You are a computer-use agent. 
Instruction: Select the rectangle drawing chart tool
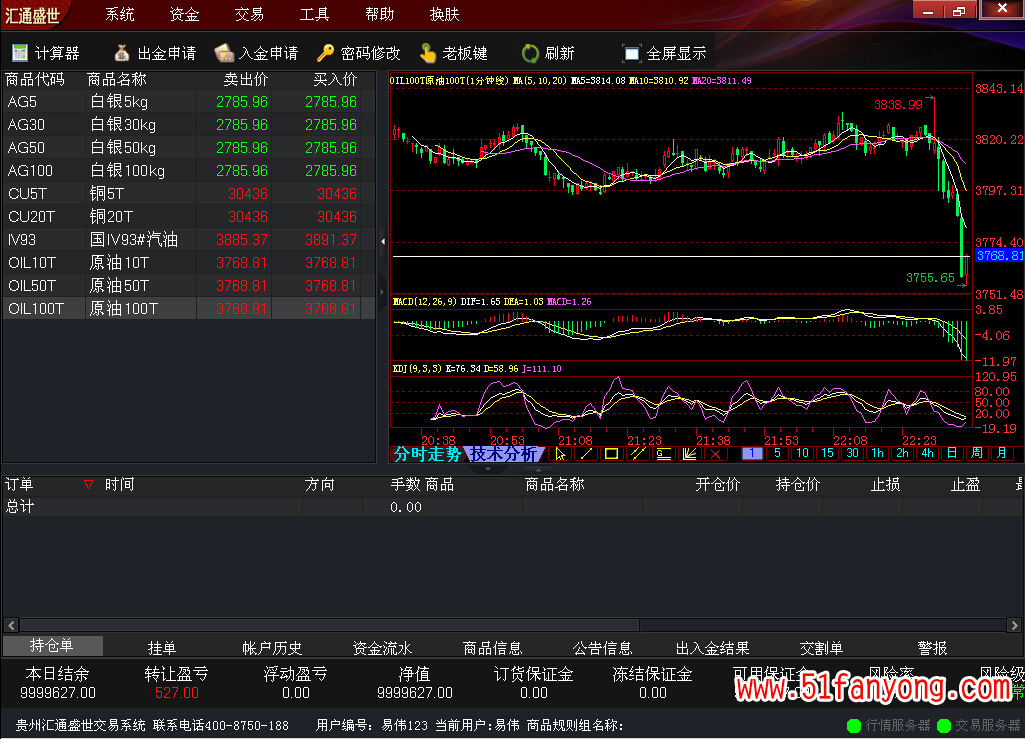click(611, 454)
